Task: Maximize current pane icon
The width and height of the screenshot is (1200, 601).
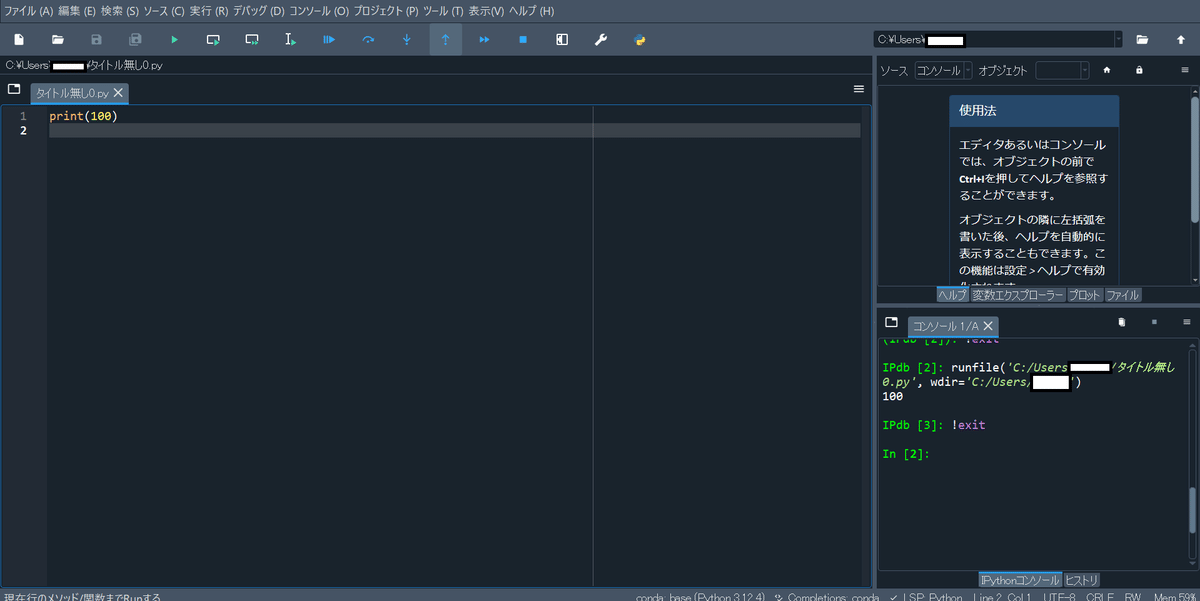Action: pyautogui.click(x=562, y=40)
